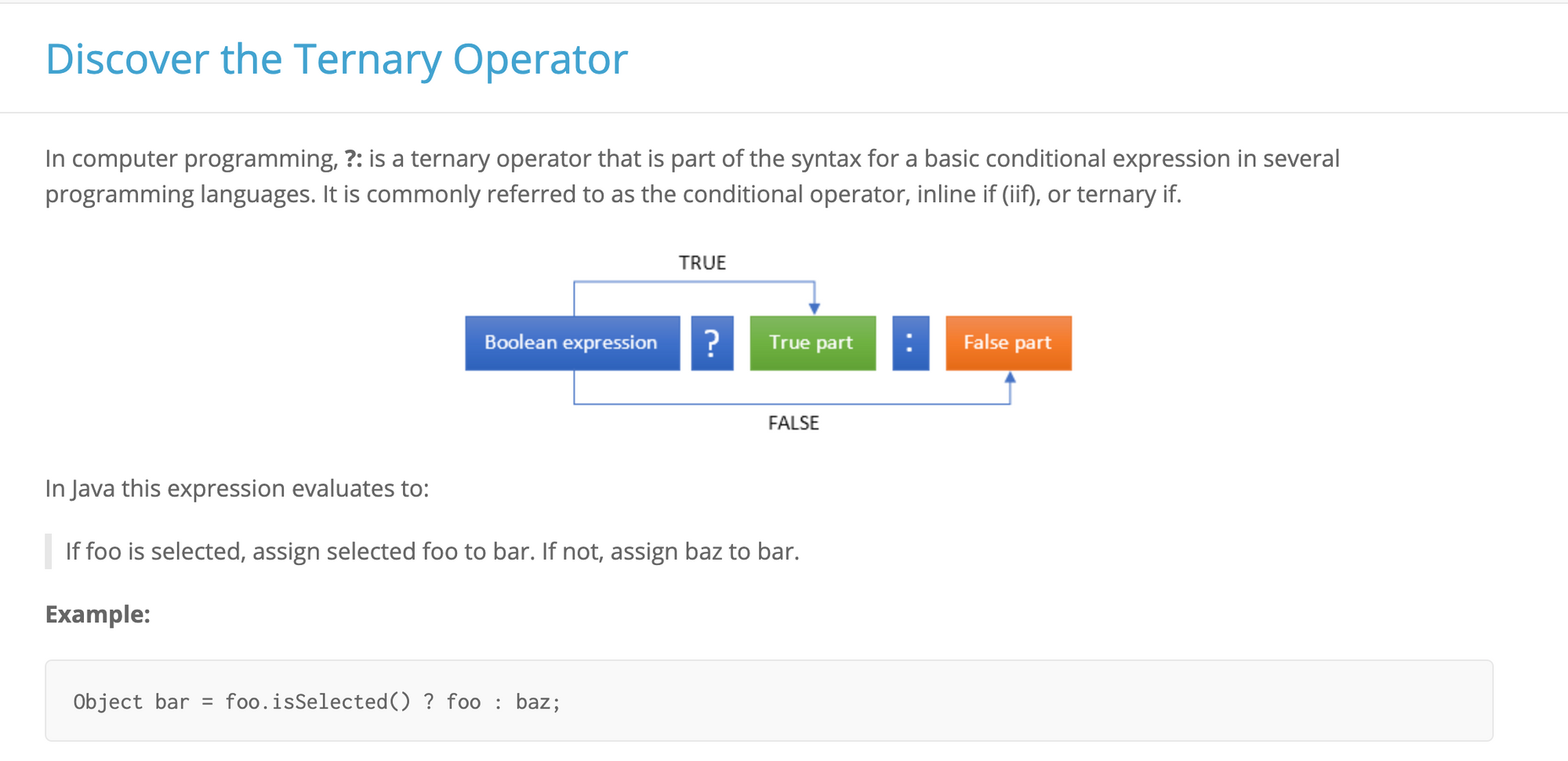Viewport: 1568px width, 761px height.
Task: Click the orange "False part" box
Action: 1008,343
